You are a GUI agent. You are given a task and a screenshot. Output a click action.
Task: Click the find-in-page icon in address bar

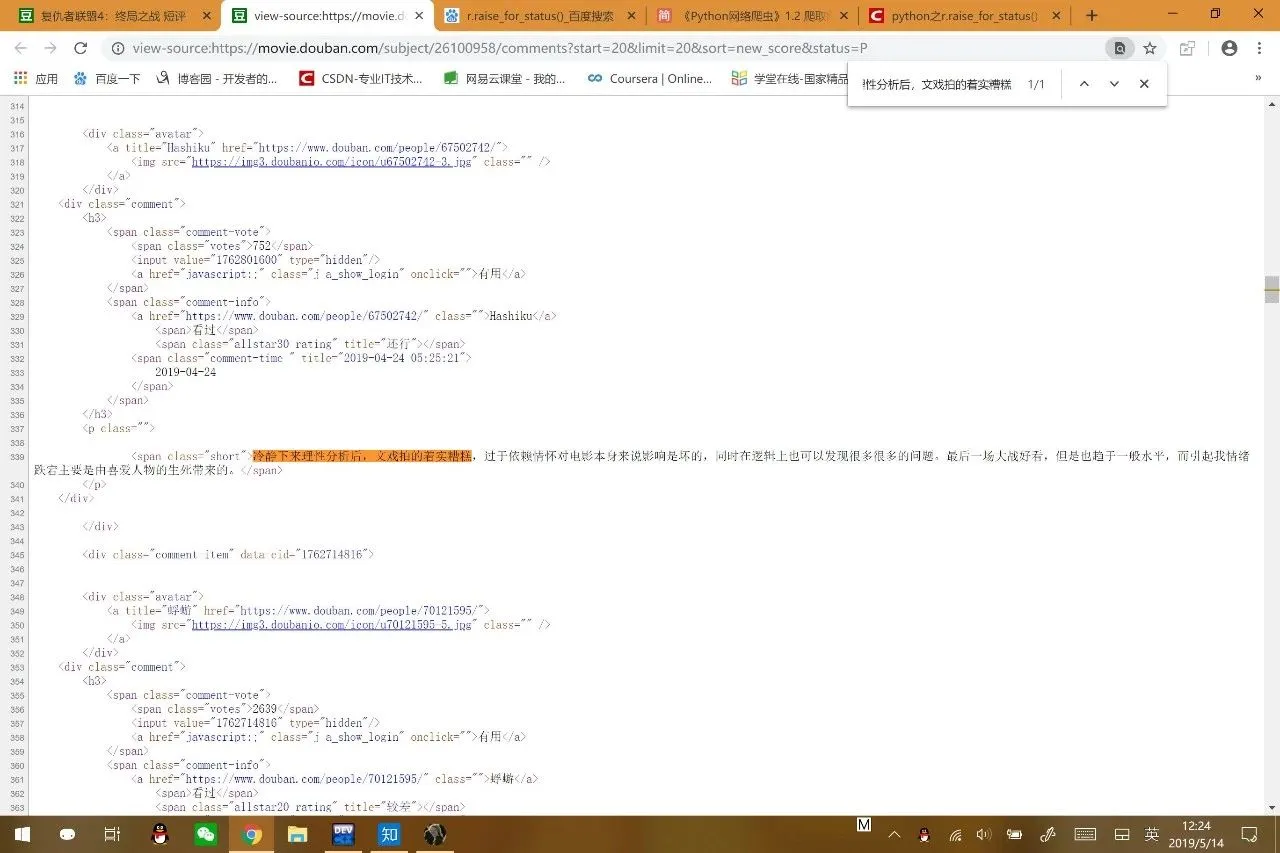pos(1120,48)
